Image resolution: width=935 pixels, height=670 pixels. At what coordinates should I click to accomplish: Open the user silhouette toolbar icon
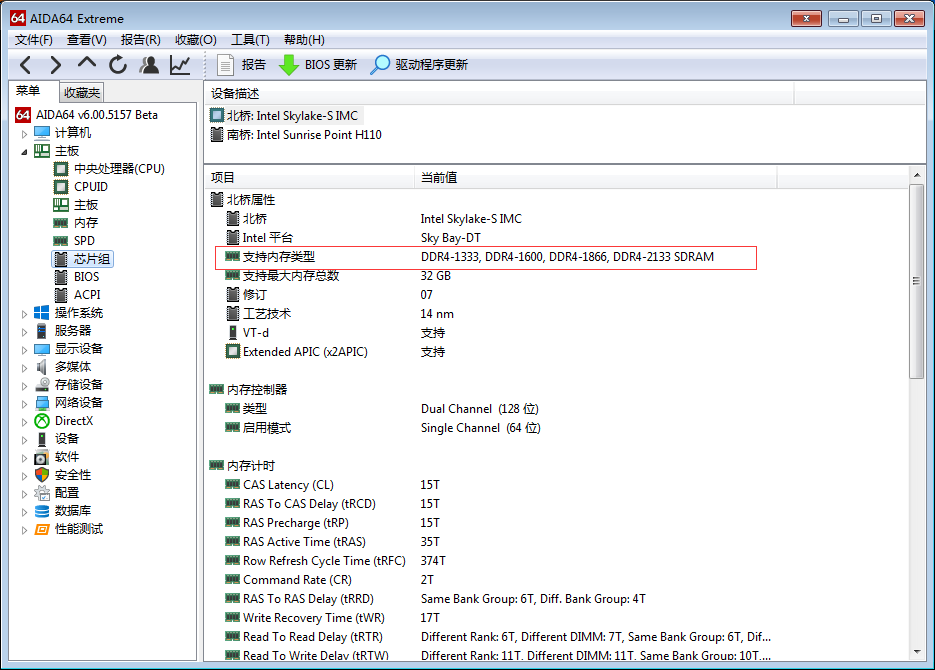click(149, 64)
